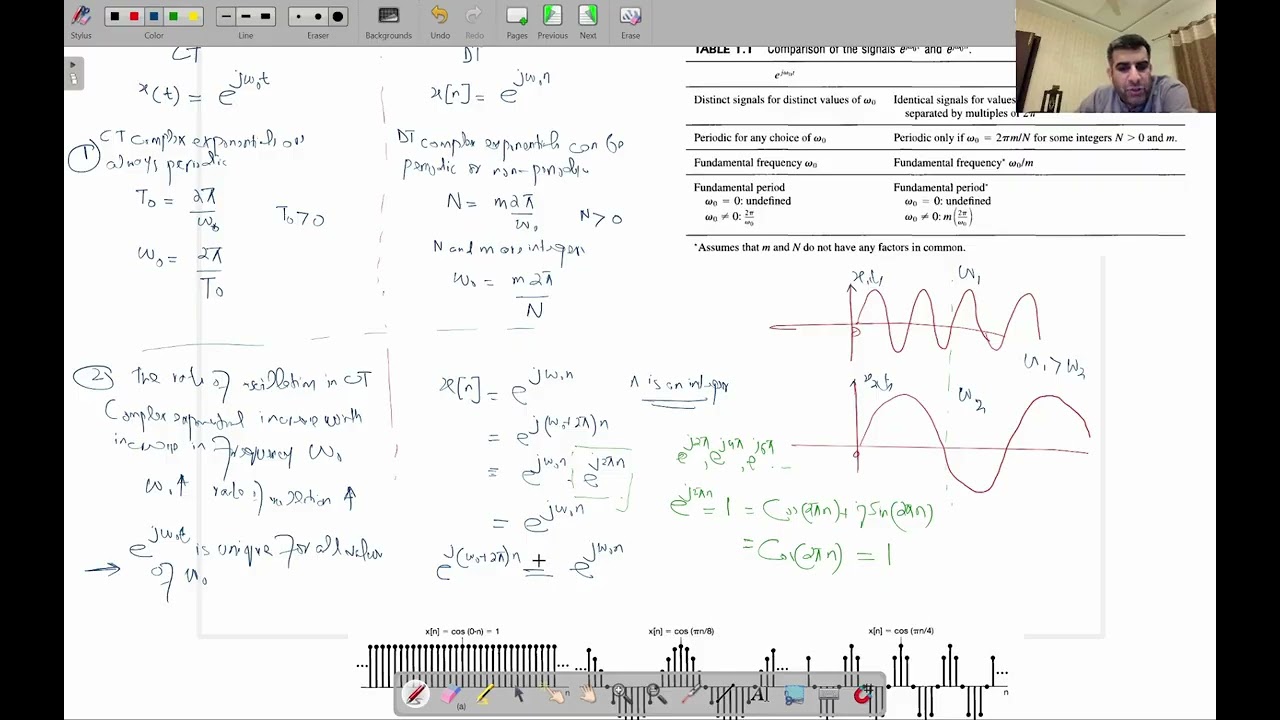Set the thick line width
The image size is (1280, 720).
click(x=265, y=16)
